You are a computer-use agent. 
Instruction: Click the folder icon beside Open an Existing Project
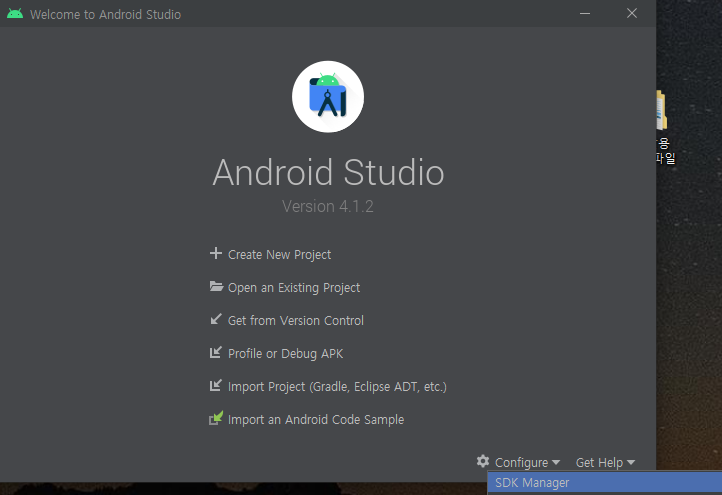click(x=216, y=286)
